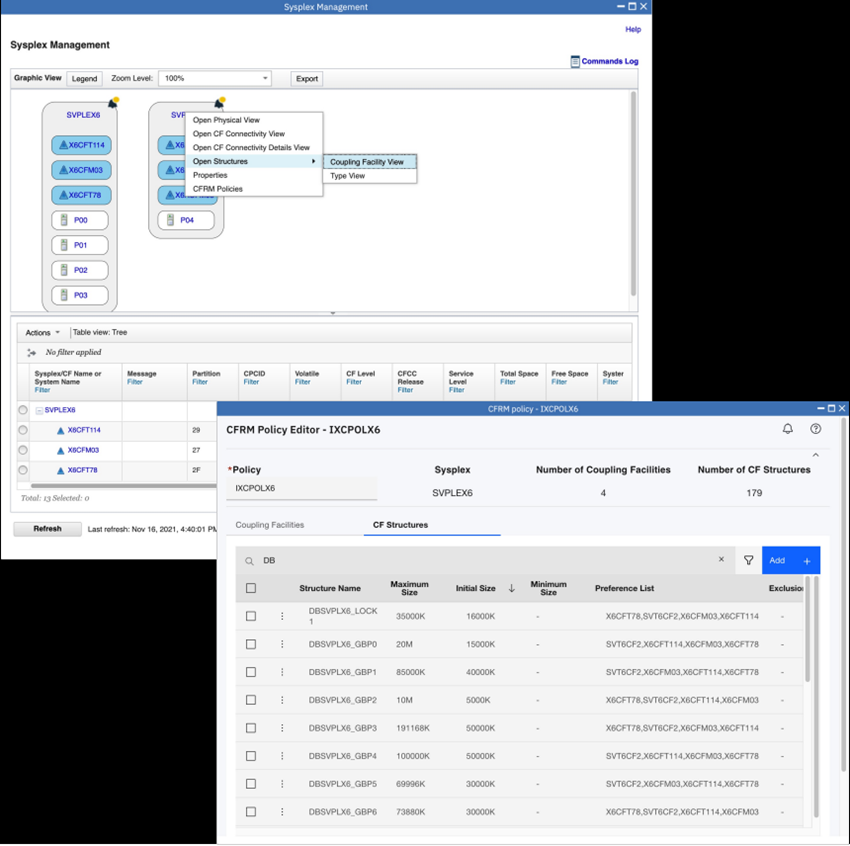Check the DBSVPLX6_LOCK1 row checkbox
Image resolution: width=850 pixels, height=846 pixels.
click(x=250, y=616)
